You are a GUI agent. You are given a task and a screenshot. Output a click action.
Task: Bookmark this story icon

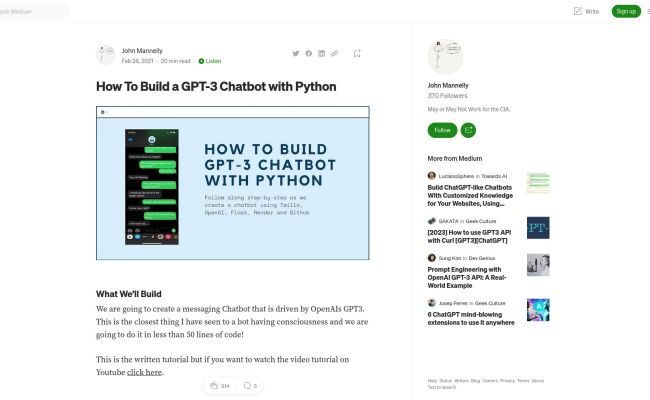coord(357,53)
